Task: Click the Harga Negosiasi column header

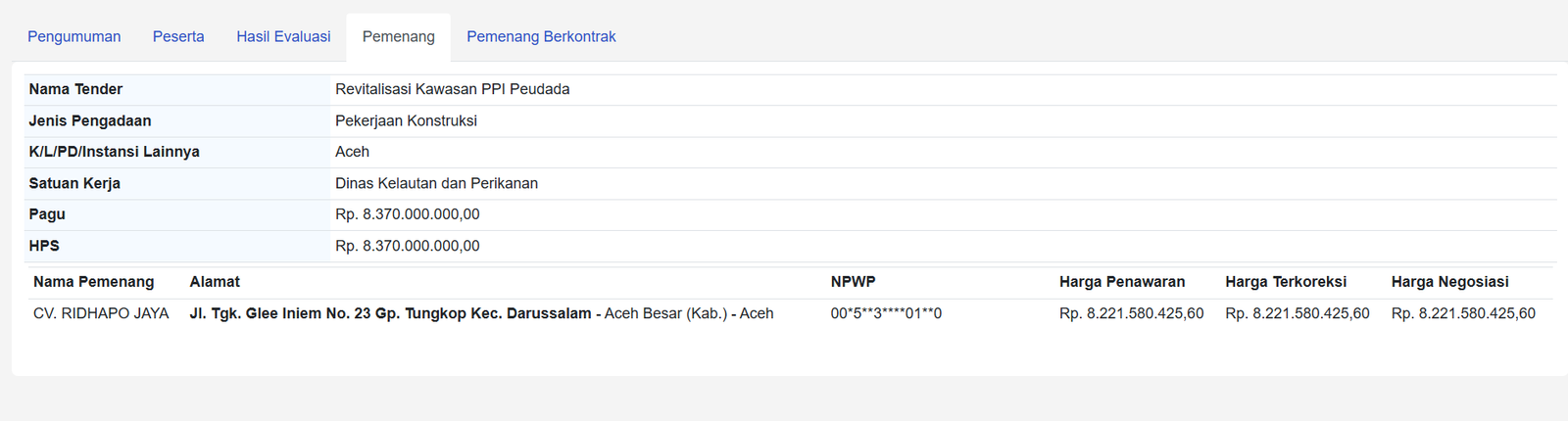Action: (x=1449, y=282)
